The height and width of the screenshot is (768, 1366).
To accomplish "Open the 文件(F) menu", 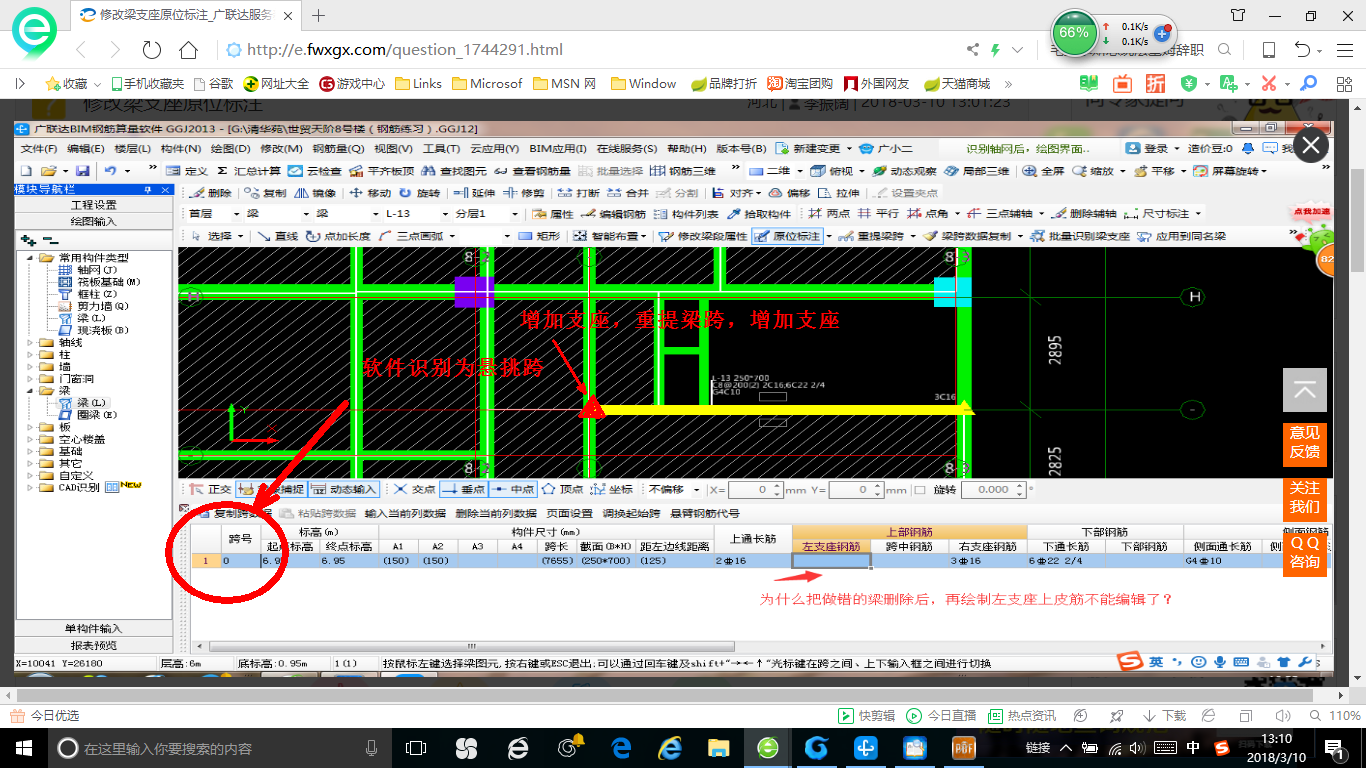I will tap(39, 148).
